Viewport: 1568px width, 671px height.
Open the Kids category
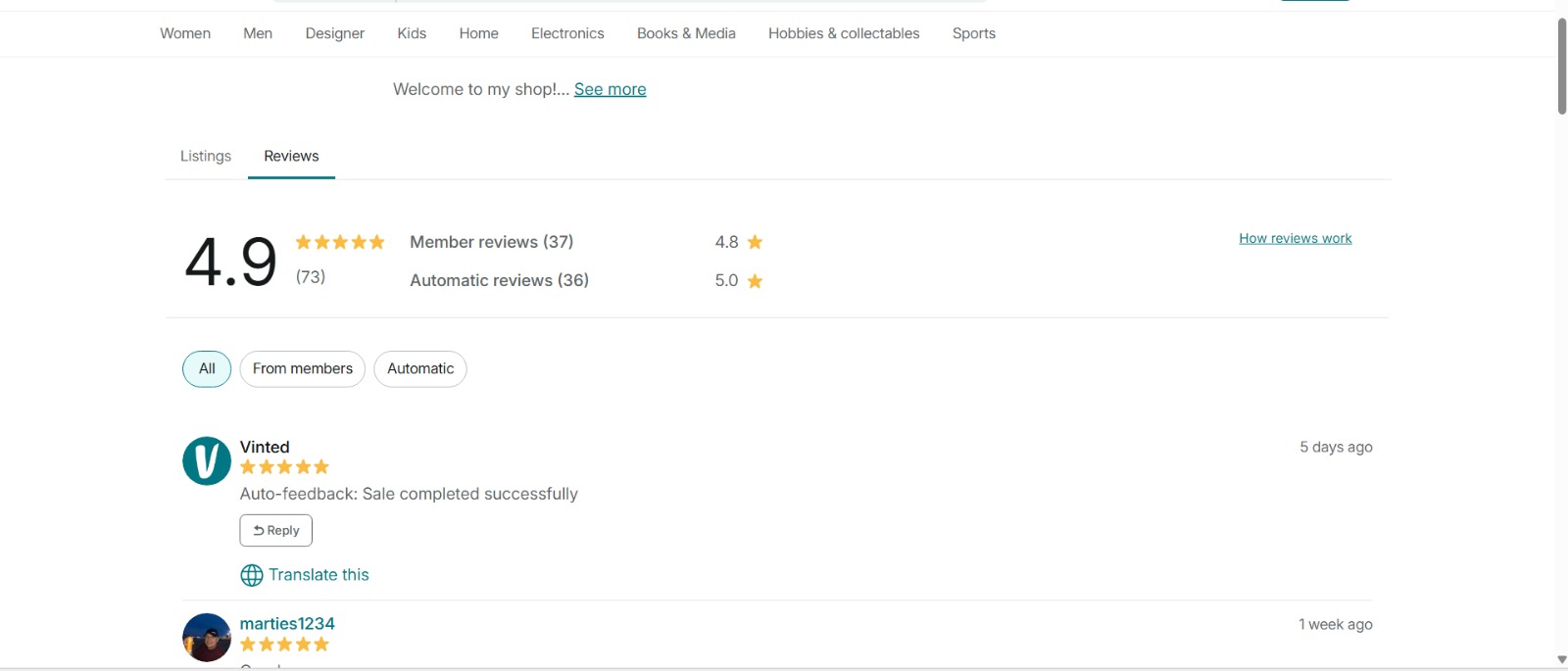click(x=412, y=33)
